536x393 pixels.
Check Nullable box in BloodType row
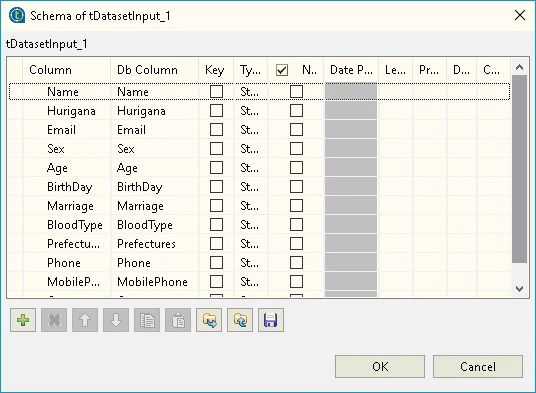(x=296, y=225)
